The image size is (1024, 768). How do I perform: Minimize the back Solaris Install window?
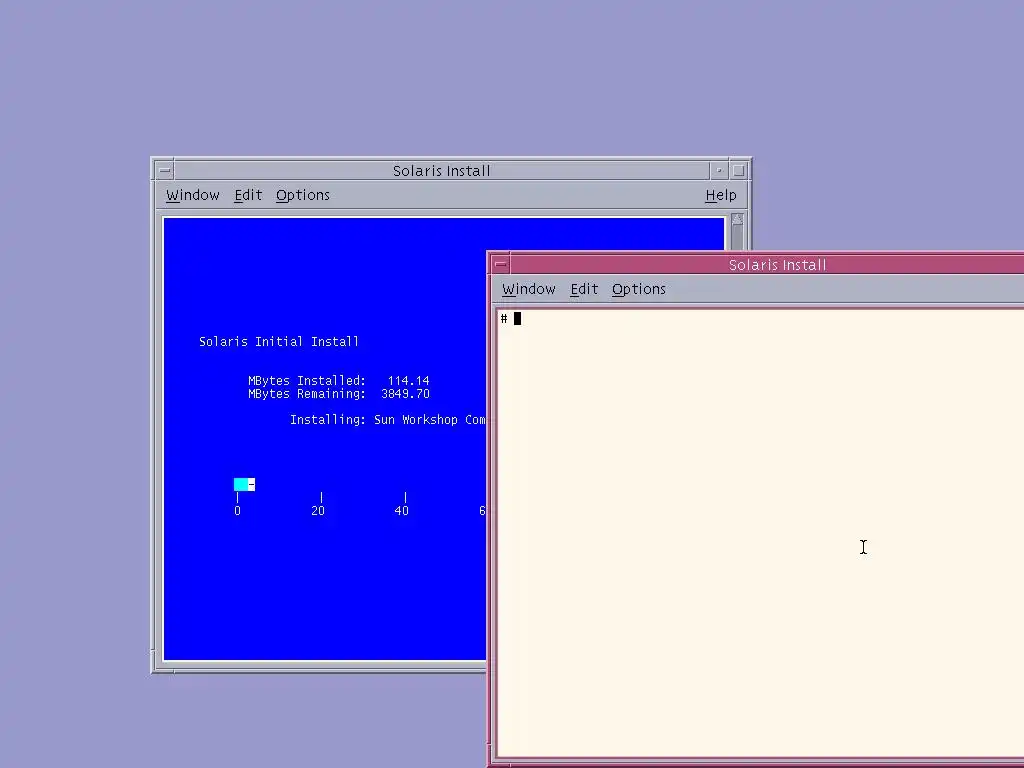click(719, 170)
